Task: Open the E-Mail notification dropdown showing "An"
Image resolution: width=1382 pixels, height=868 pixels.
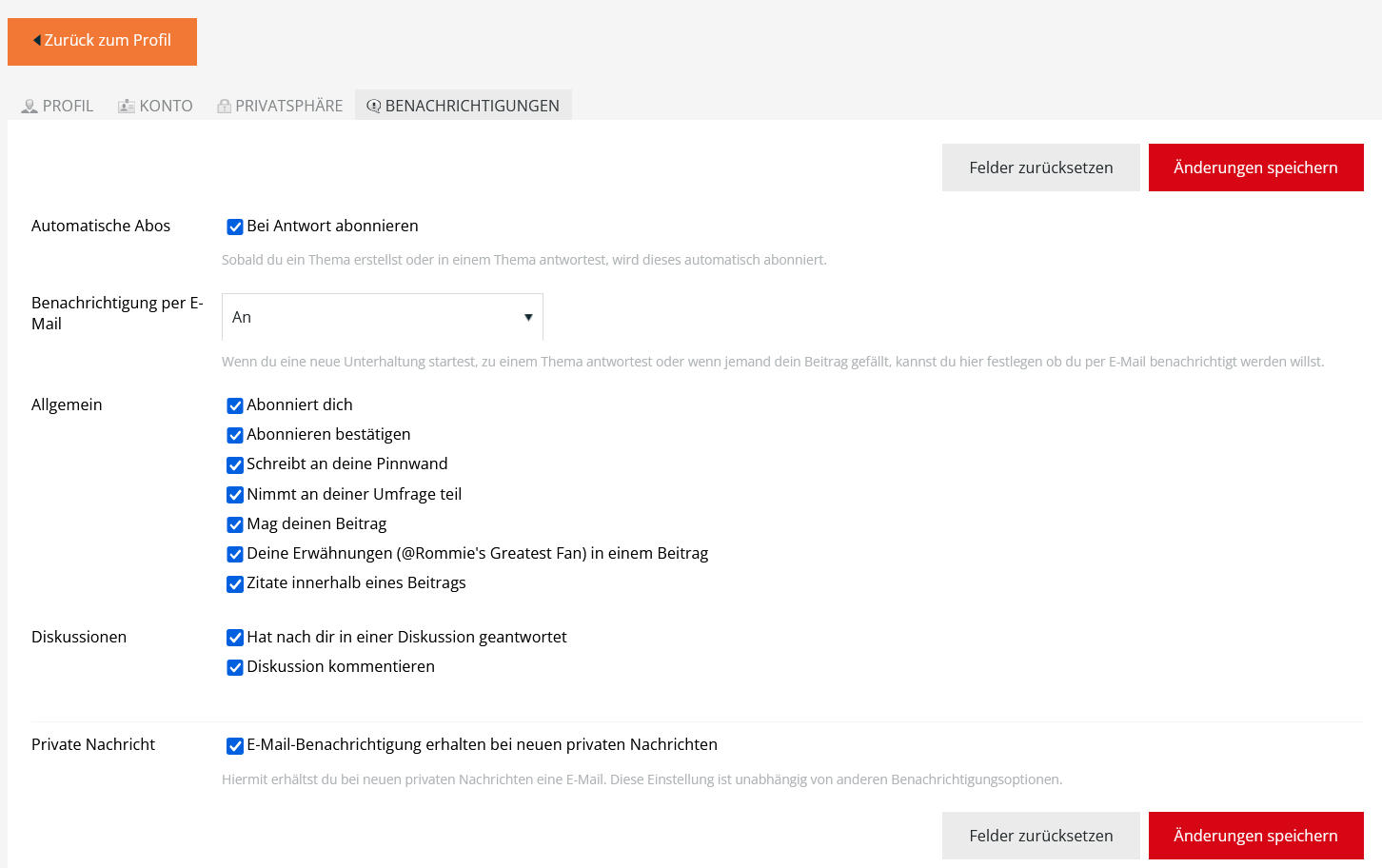Action: 382,317
